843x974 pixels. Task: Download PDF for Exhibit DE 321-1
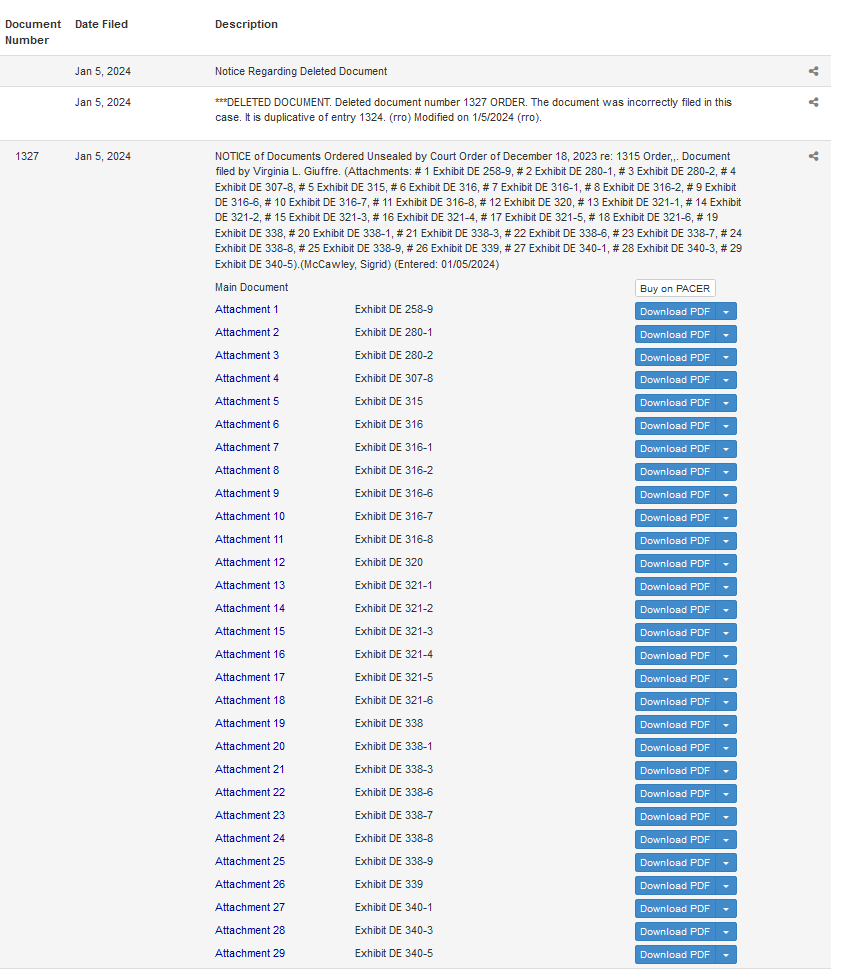[x=675, y=587]
